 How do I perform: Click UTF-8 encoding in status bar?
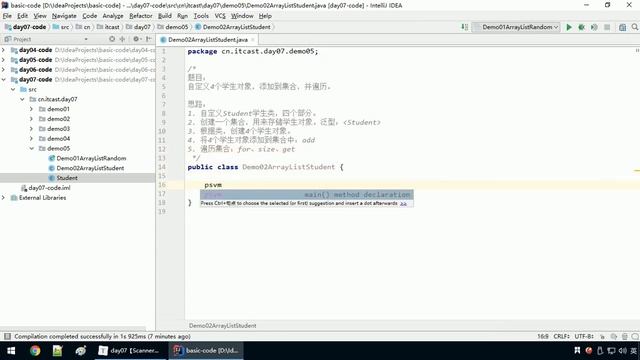tap(584, 336)
